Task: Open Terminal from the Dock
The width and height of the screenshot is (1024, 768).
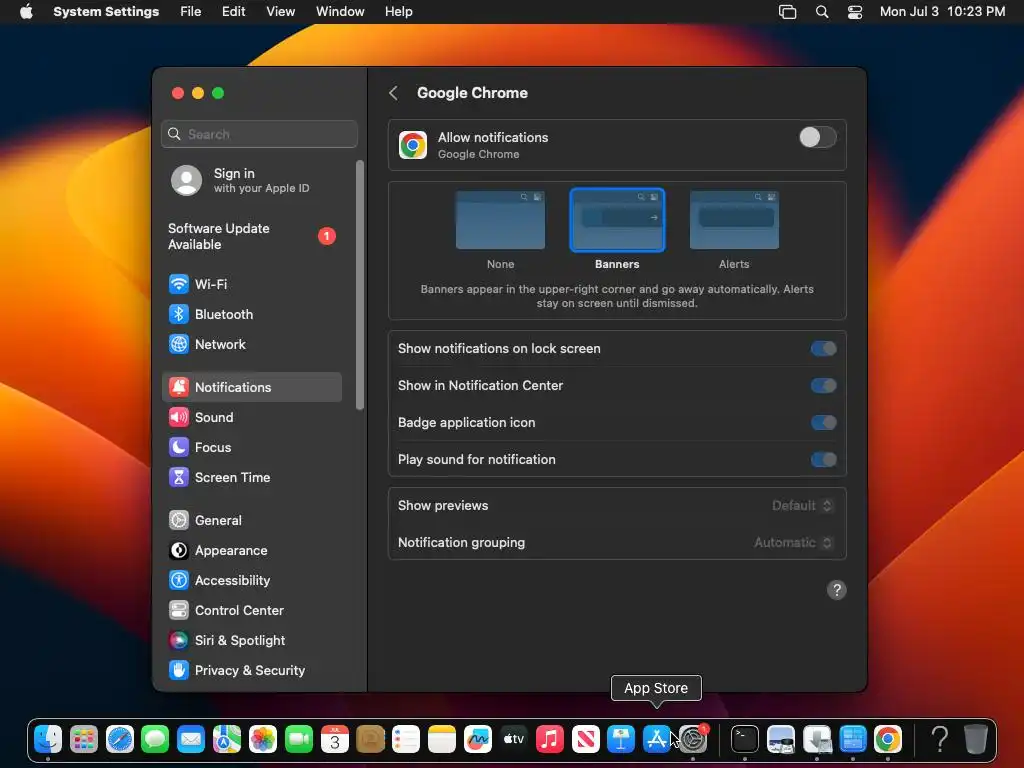Action: pyautogui.click(x=744, y=739)
